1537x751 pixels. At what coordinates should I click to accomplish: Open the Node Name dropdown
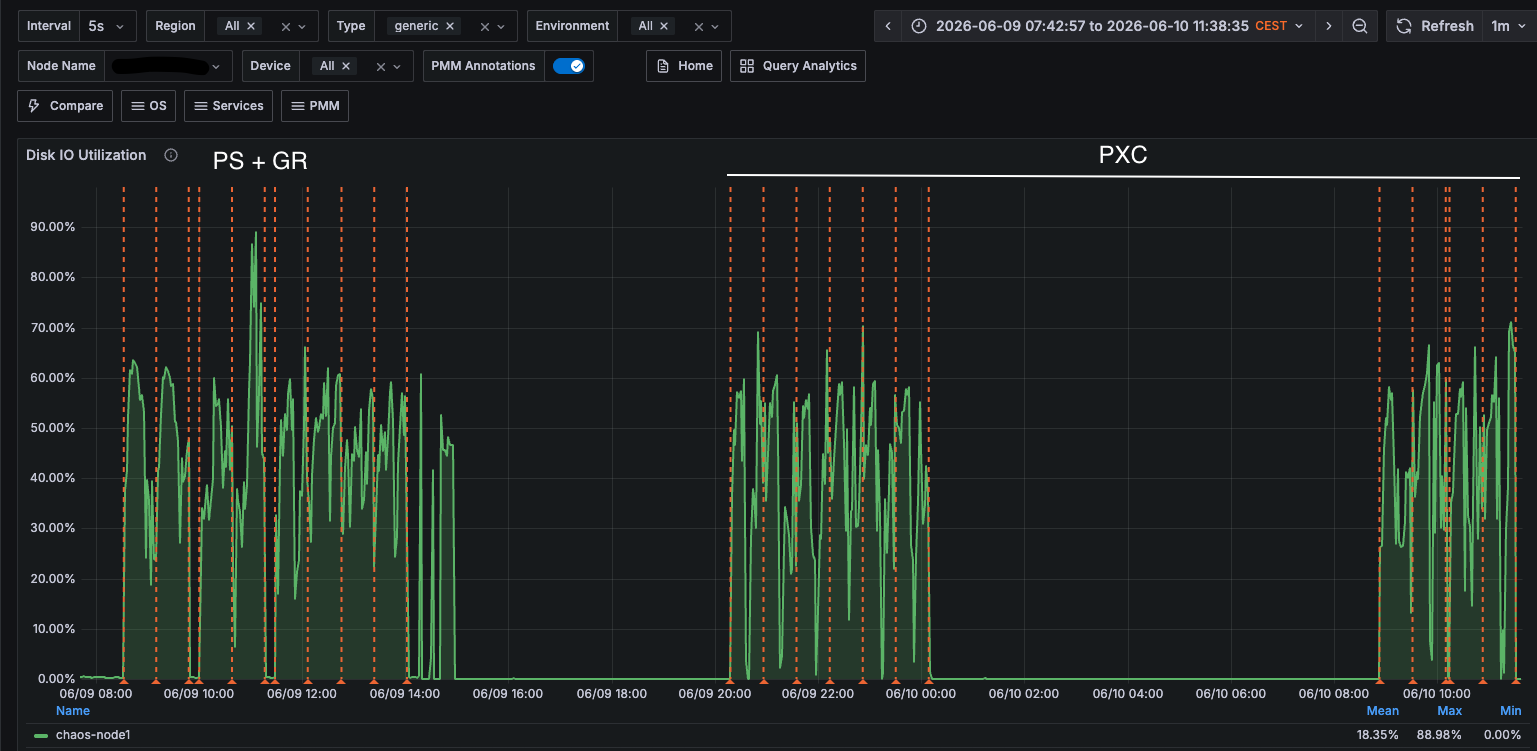point(168,66)
